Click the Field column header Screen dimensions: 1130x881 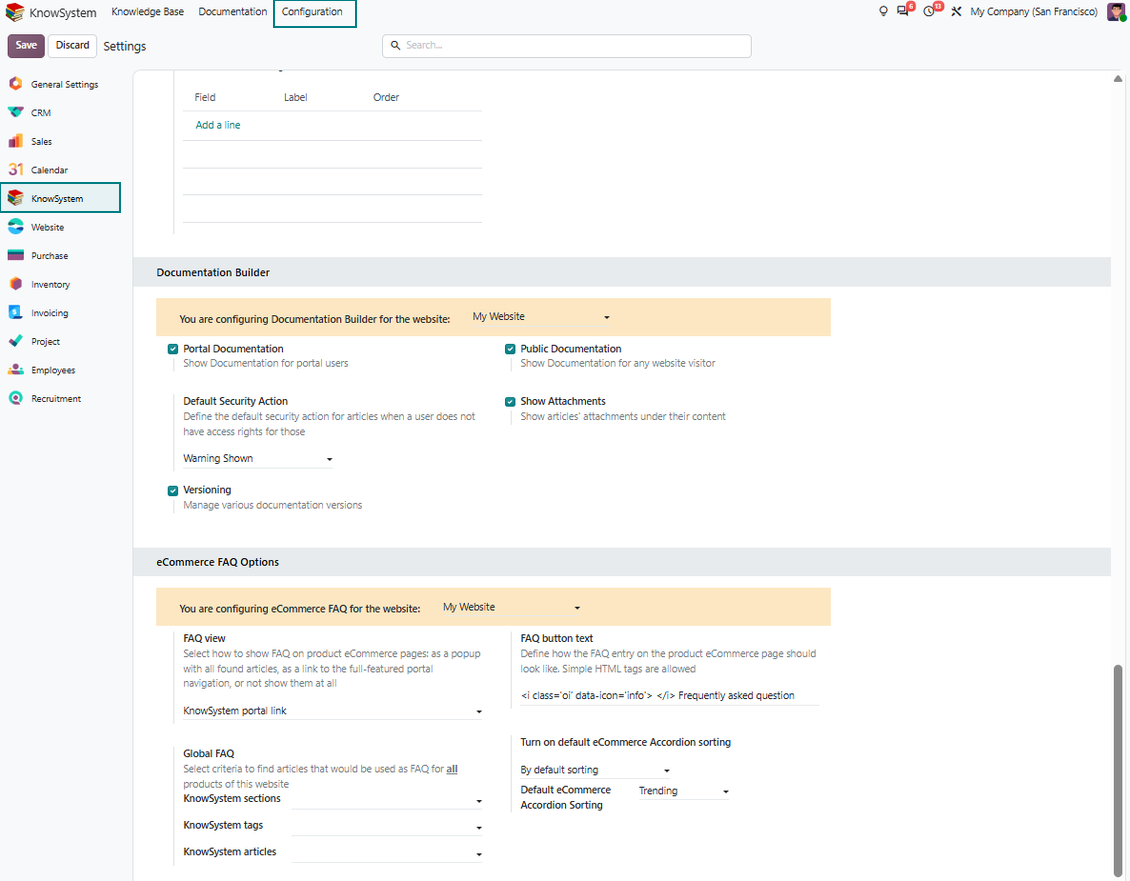pyautogui.click(x=205, y=97)
